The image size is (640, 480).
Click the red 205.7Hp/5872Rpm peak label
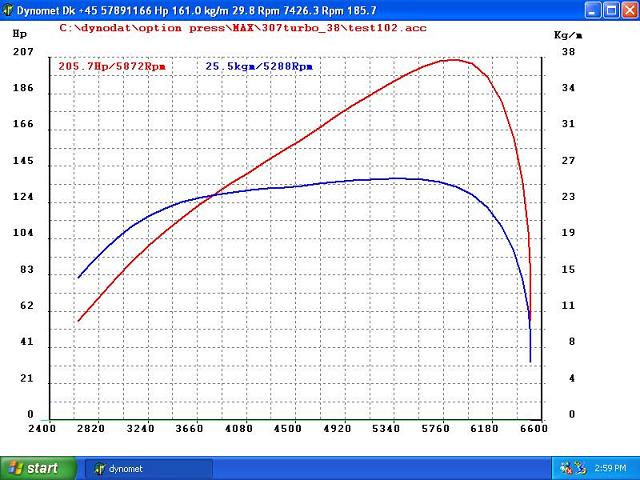[112, 66]
